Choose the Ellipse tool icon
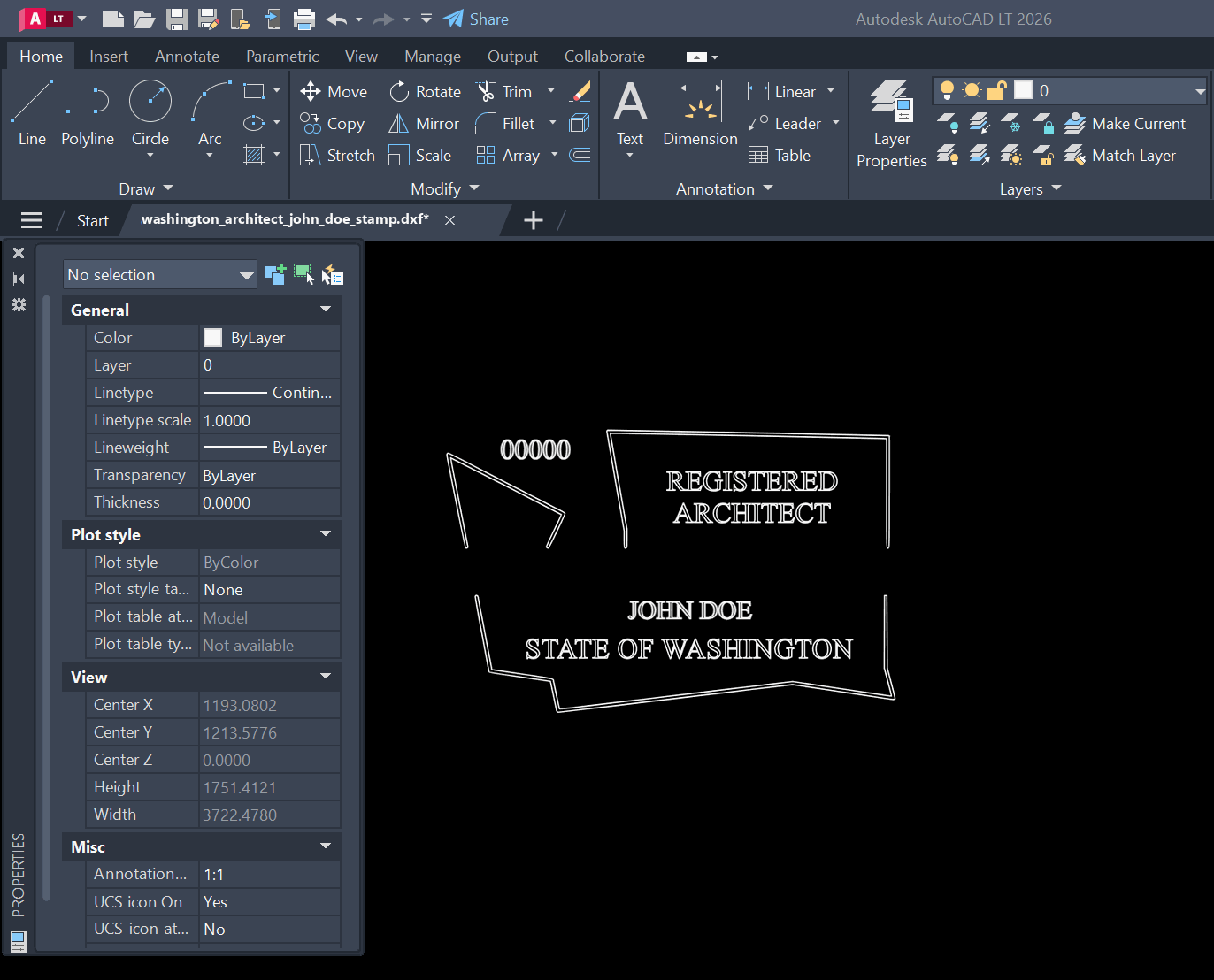 [x=254, y=123]
